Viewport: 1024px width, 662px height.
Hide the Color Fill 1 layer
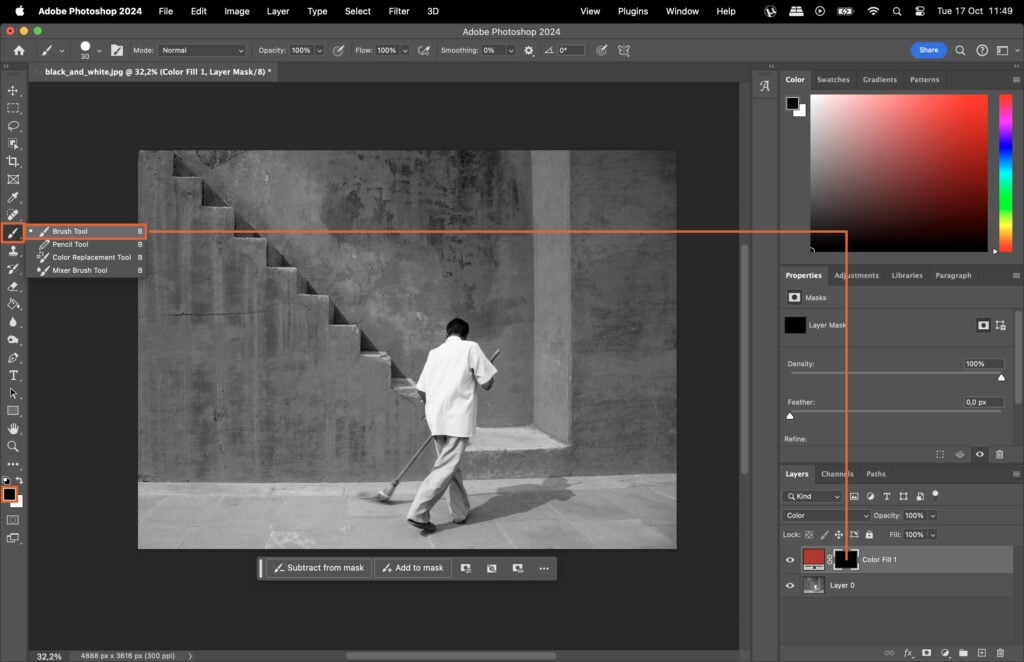(x=789, y=559)
